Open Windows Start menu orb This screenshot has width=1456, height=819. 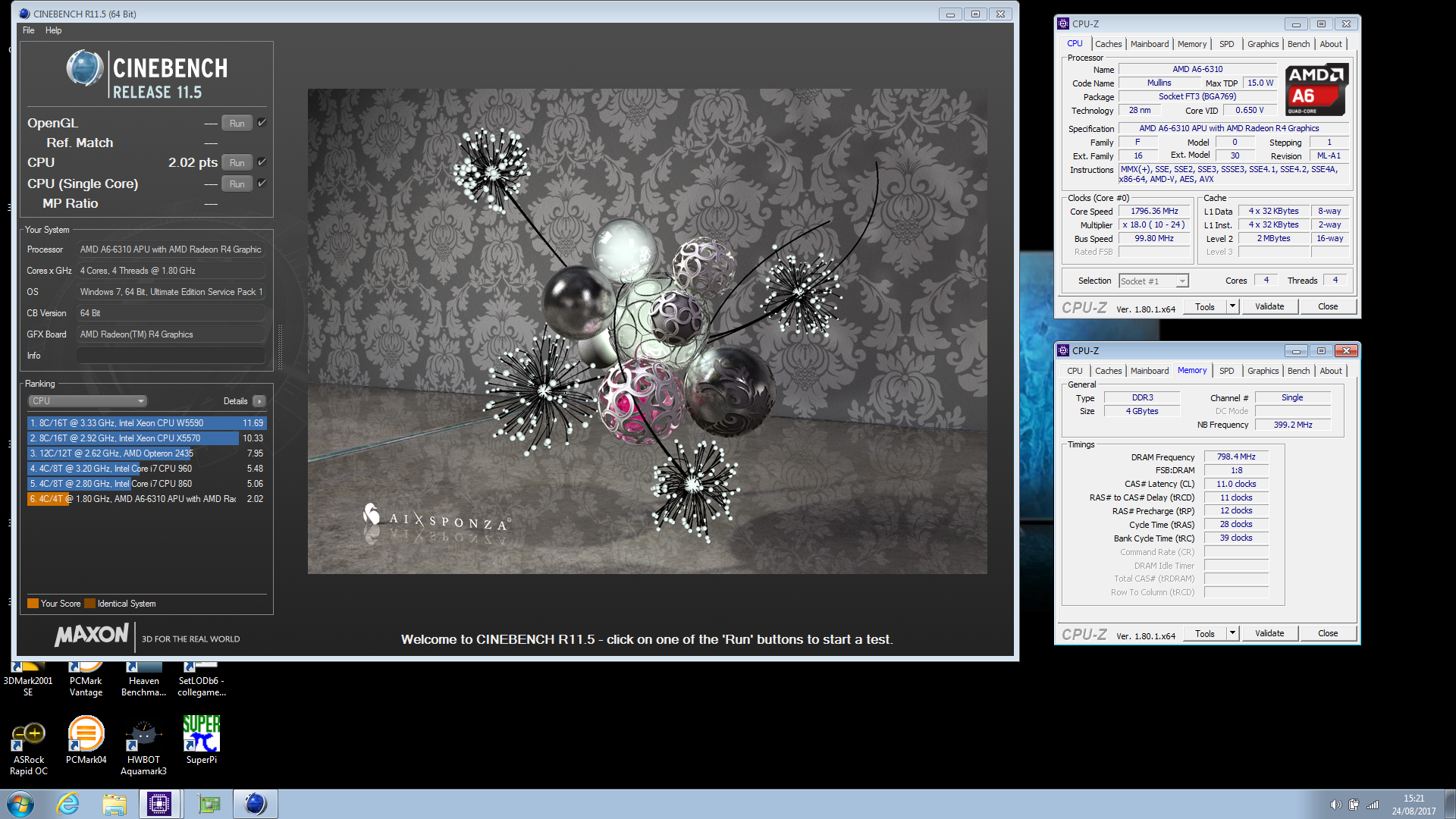pyautogui.click(x=20, y=804)
